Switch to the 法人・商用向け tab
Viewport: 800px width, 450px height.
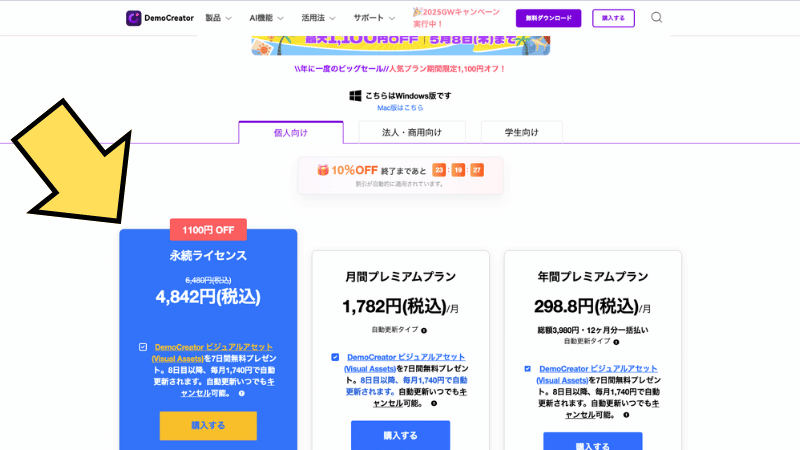[412, 132]
